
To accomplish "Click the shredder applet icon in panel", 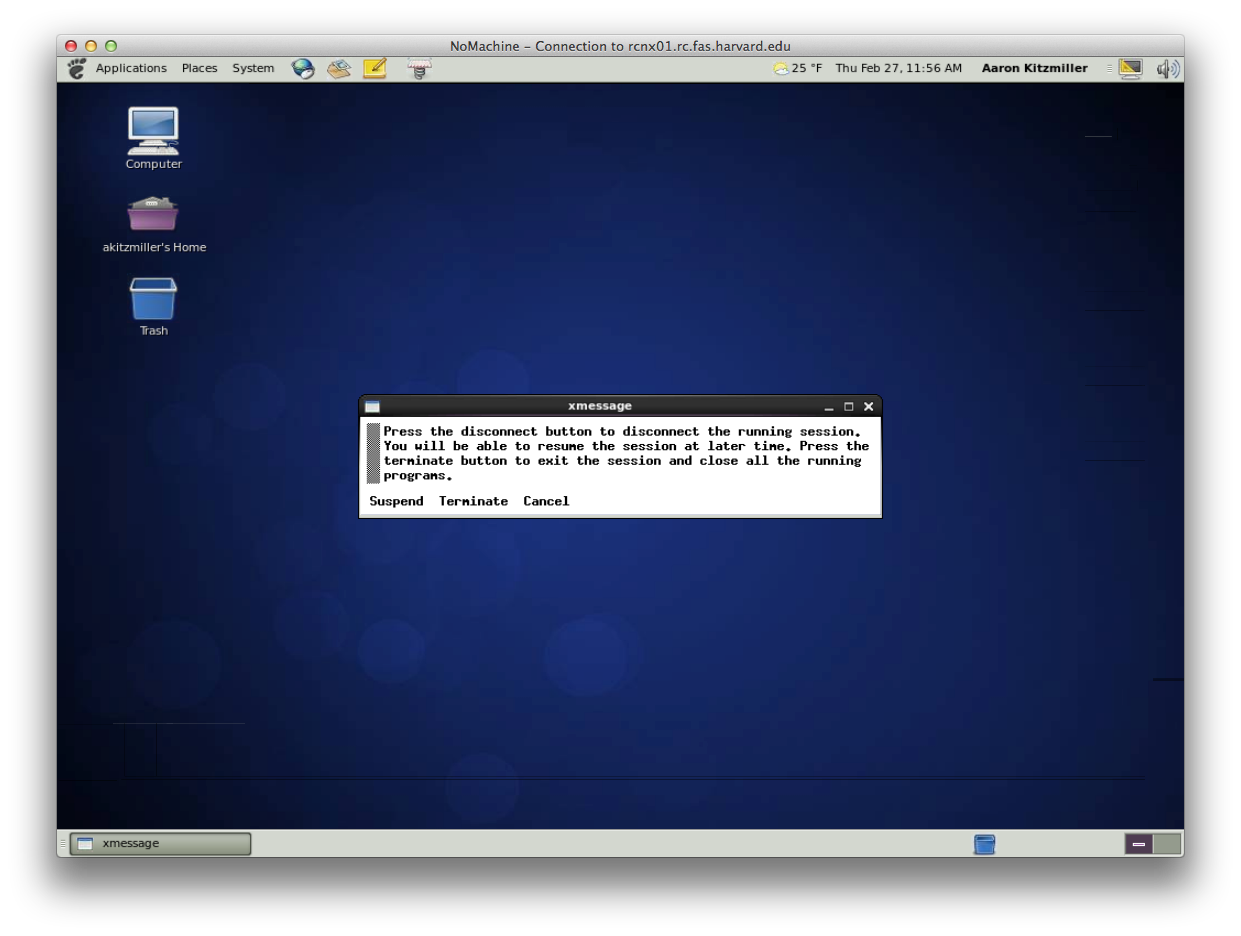I will point(420,68).
